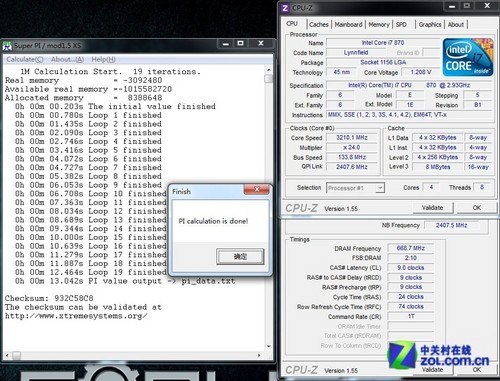Switch to the Graphics tab
Viewport: 500px width, 381px height.
click(x=430, y=24)
